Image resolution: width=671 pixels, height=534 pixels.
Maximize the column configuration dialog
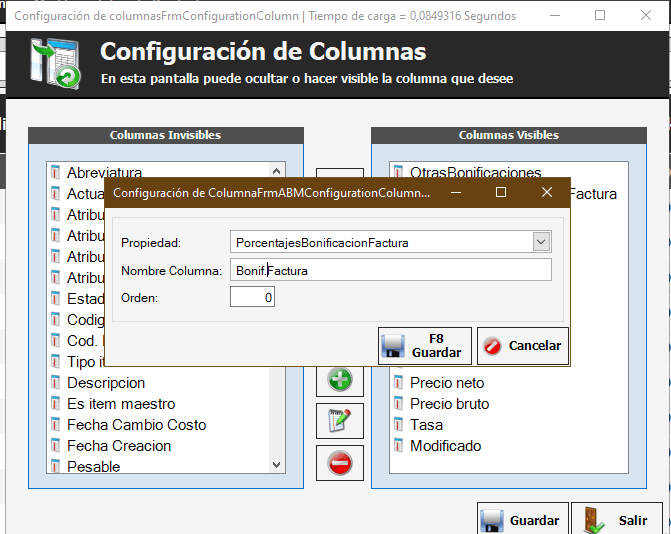click(x=501, y=192)
